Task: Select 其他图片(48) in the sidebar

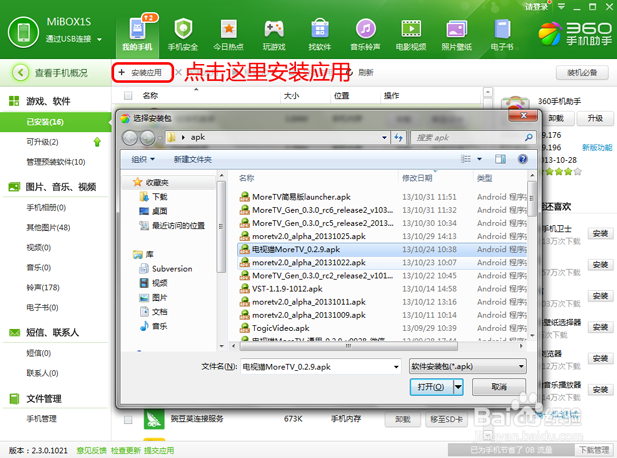Action: click(x=46, y=227)
